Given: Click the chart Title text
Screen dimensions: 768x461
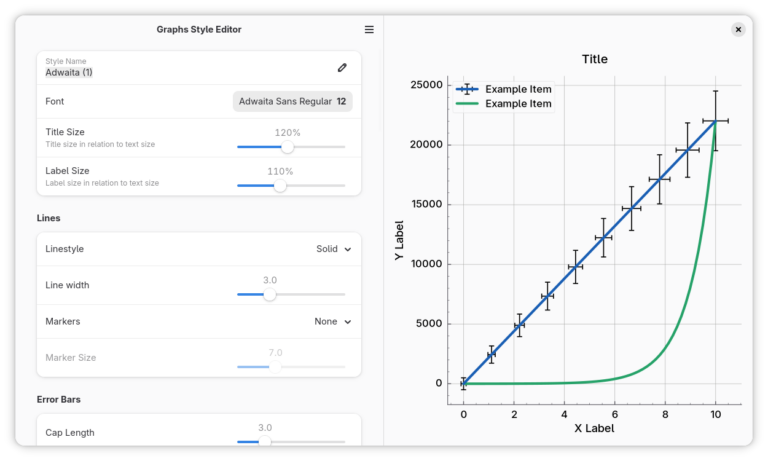Looking at the screenshot, I should coord(594,59).
